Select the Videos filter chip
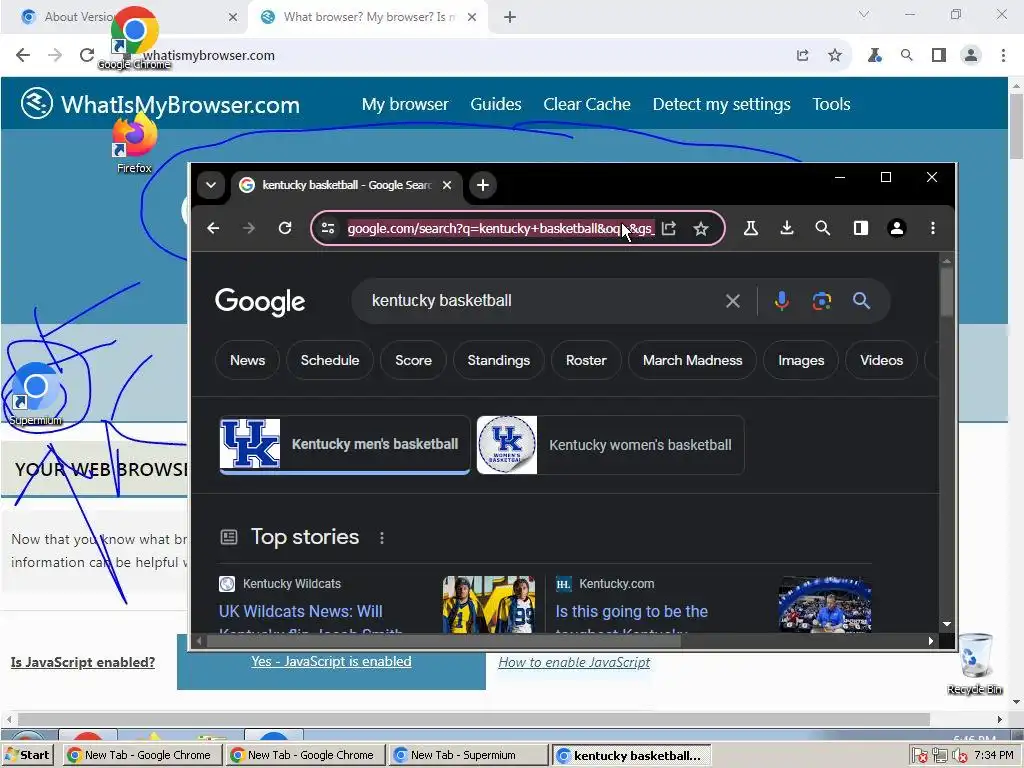The image size is (1024, 768). [882, 360]
